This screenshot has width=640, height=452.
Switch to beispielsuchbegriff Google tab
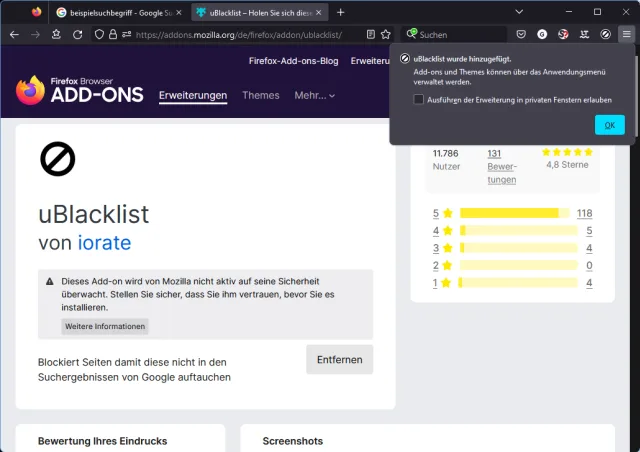[x=119, y=13]
